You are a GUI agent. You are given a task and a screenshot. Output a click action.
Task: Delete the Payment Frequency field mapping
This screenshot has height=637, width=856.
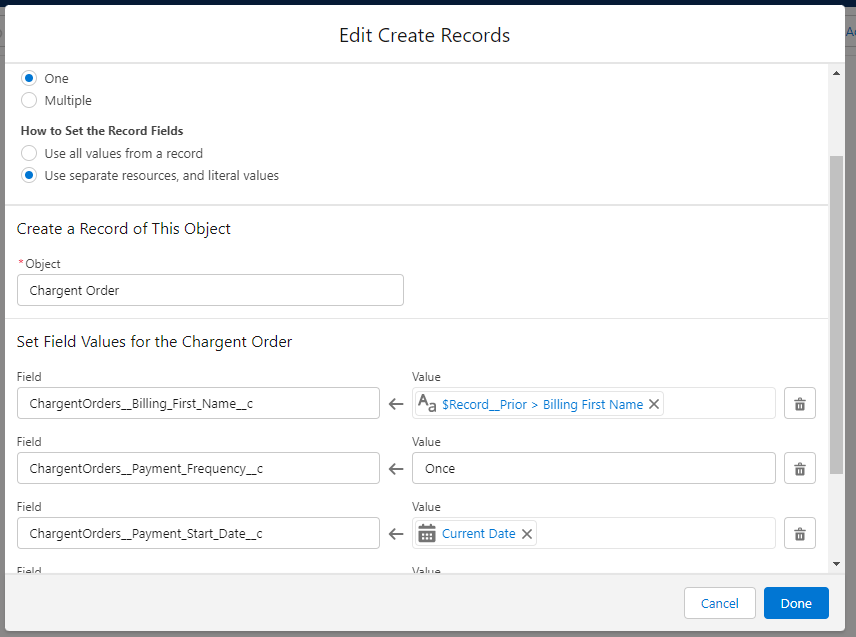click(x=799, y=468)
